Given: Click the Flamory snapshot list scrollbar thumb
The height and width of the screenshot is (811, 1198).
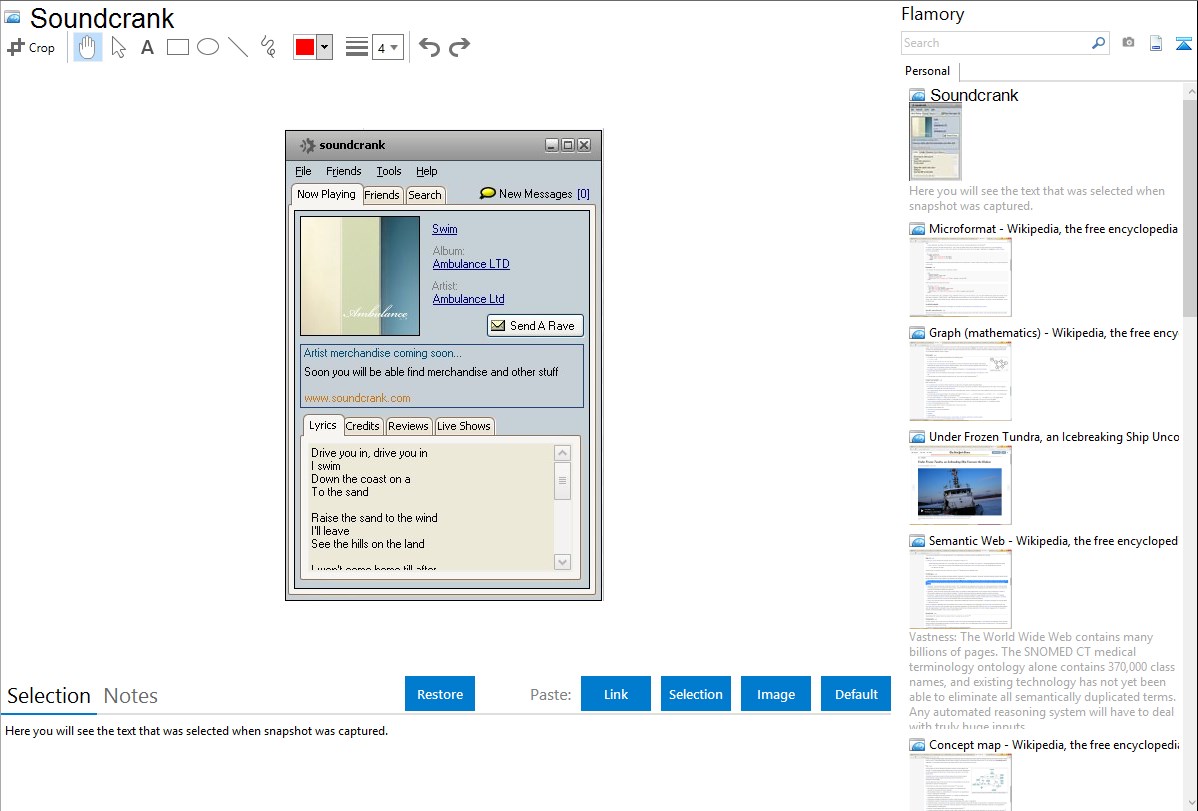Looking at the screenshot, I should coord(1190,208).
